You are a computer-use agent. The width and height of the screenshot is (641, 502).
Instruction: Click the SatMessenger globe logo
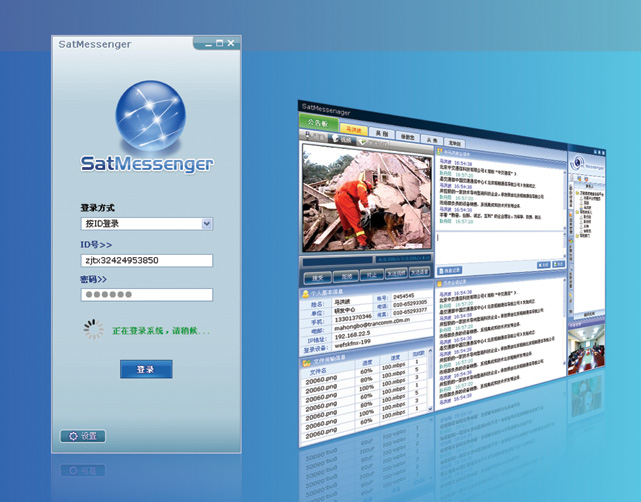click(x=150, y=115)
